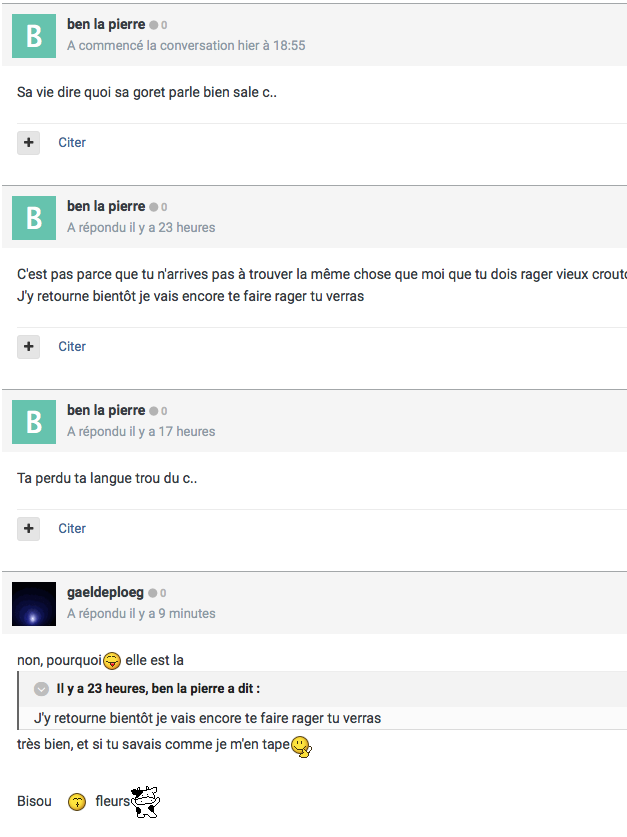Toggle multi-quote plus on 'Sa vie dire quoi' post
627x837 pixels.
coord(29,143)
